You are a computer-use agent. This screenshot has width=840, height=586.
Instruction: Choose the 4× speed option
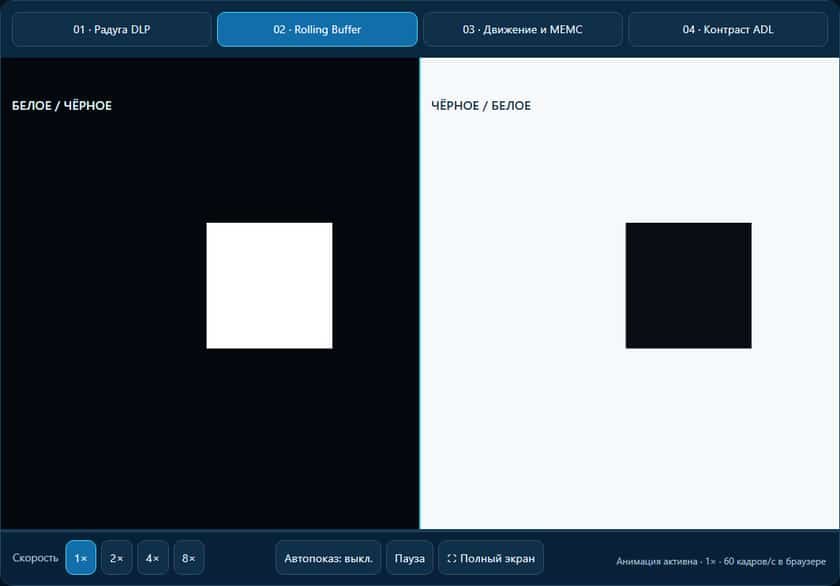[x=153, y=558]
